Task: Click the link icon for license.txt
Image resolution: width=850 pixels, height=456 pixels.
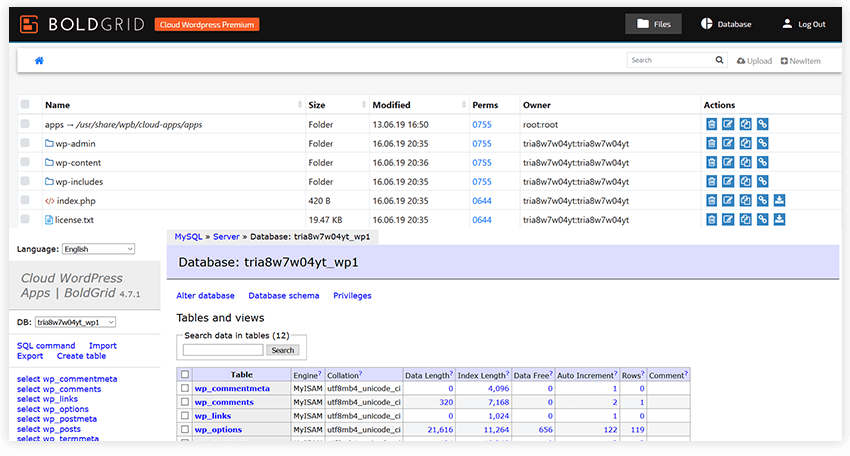Action: (763, 219)
